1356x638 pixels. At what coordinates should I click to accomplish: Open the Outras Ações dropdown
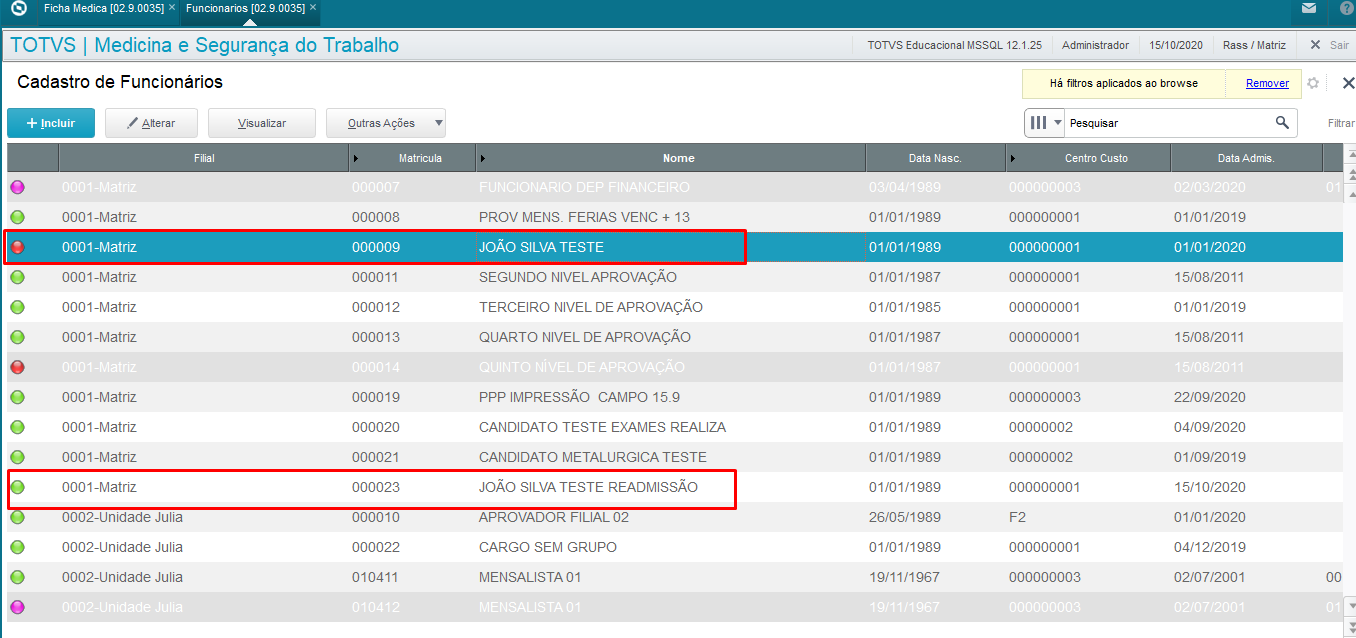386,123
